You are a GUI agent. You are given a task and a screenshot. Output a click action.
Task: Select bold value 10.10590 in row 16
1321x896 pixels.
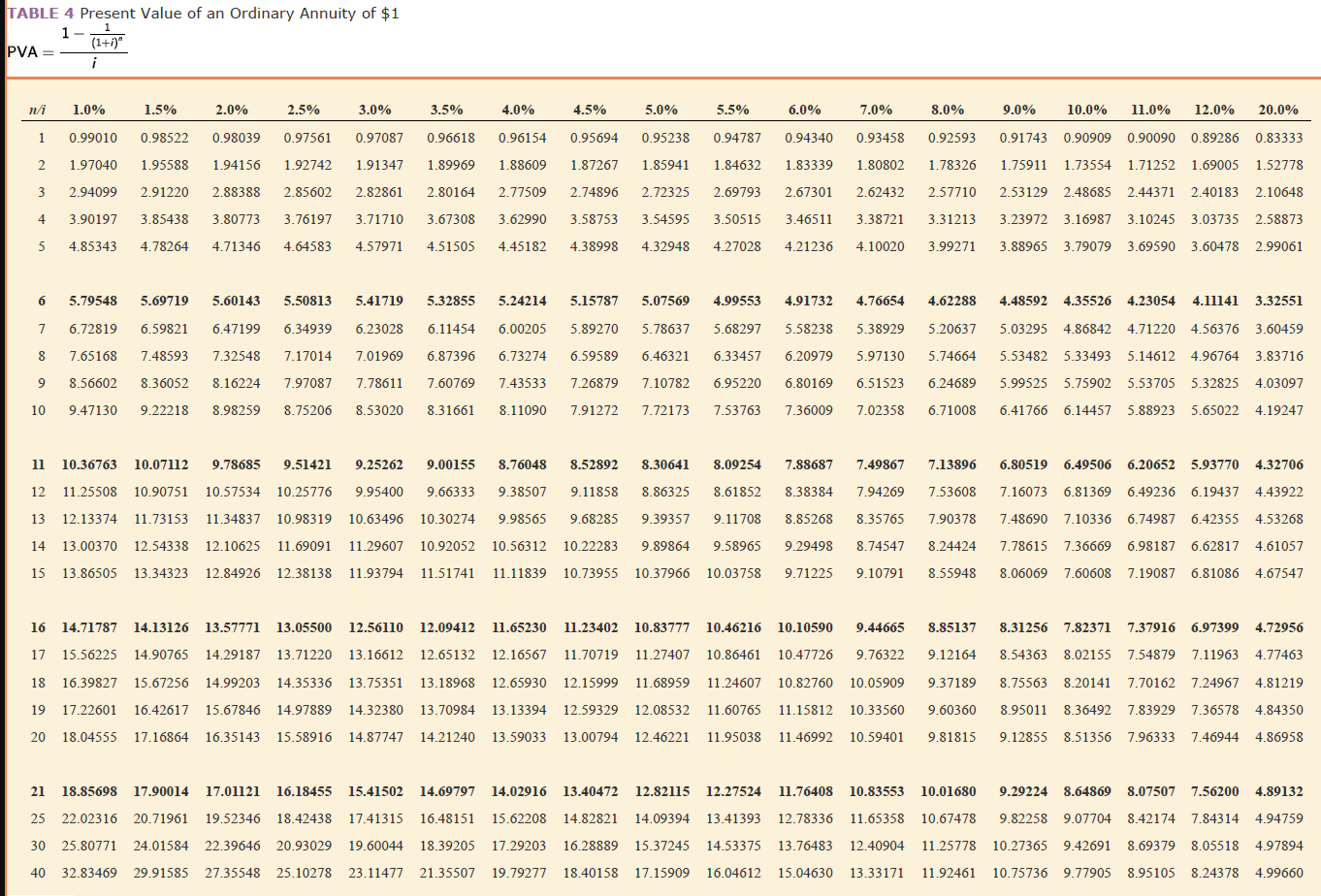point(806,627)
